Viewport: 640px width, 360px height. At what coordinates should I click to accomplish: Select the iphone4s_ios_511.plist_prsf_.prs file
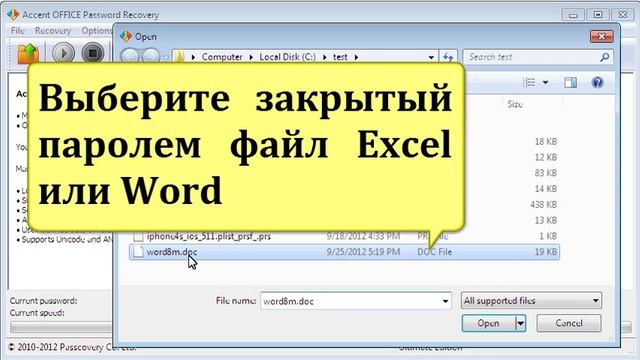click(209, 236)
